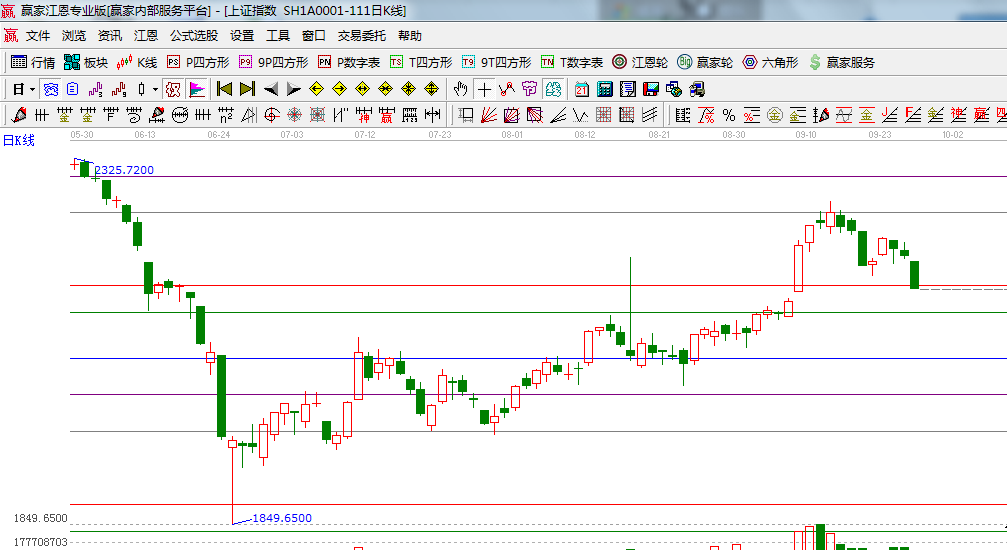Click the 赢家服务 dollar sign button
Image resolution: width=1007 pixels, height=550 pixels.
click(841, 62)
